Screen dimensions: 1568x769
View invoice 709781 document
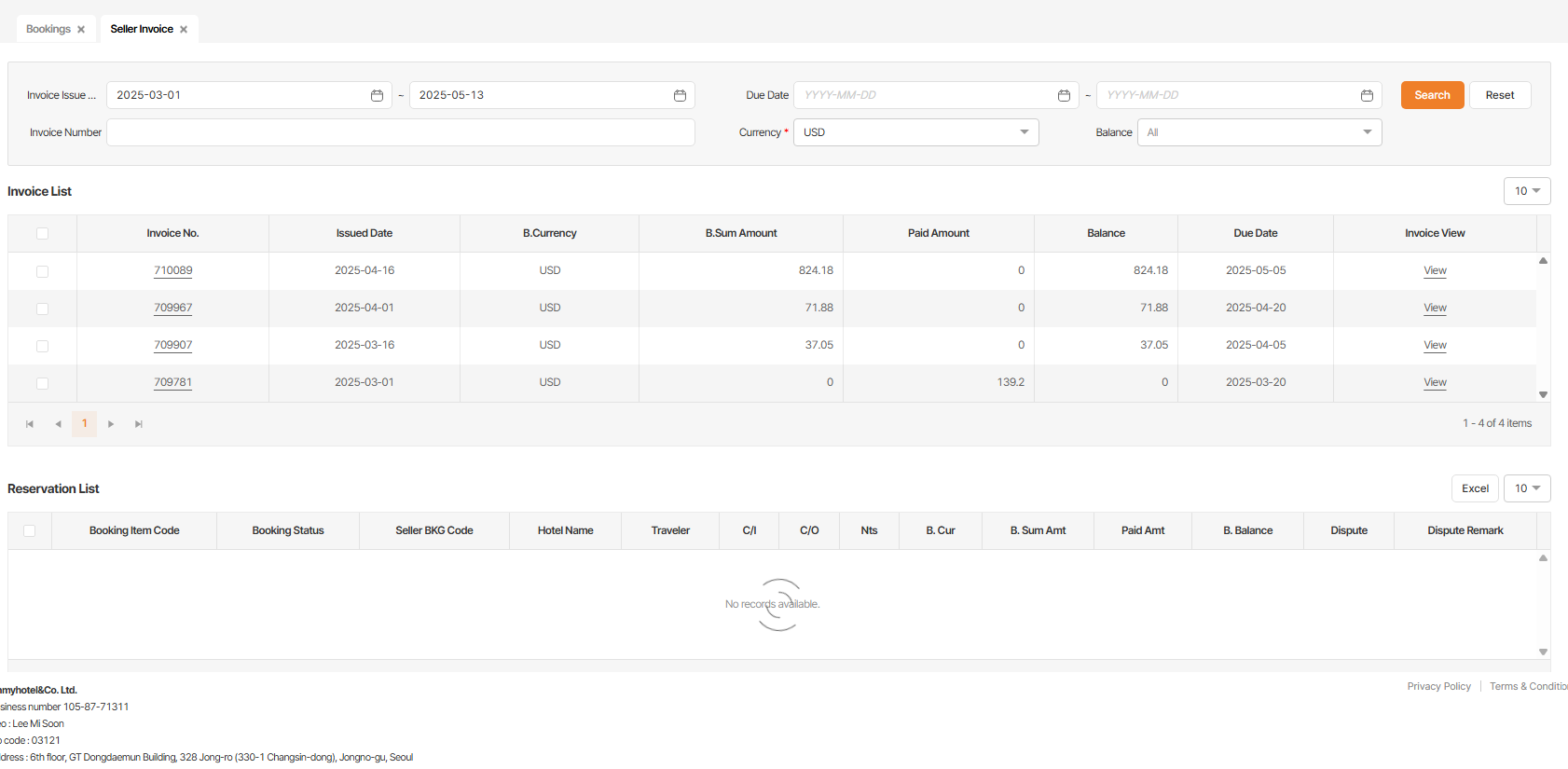(1435, 383)
